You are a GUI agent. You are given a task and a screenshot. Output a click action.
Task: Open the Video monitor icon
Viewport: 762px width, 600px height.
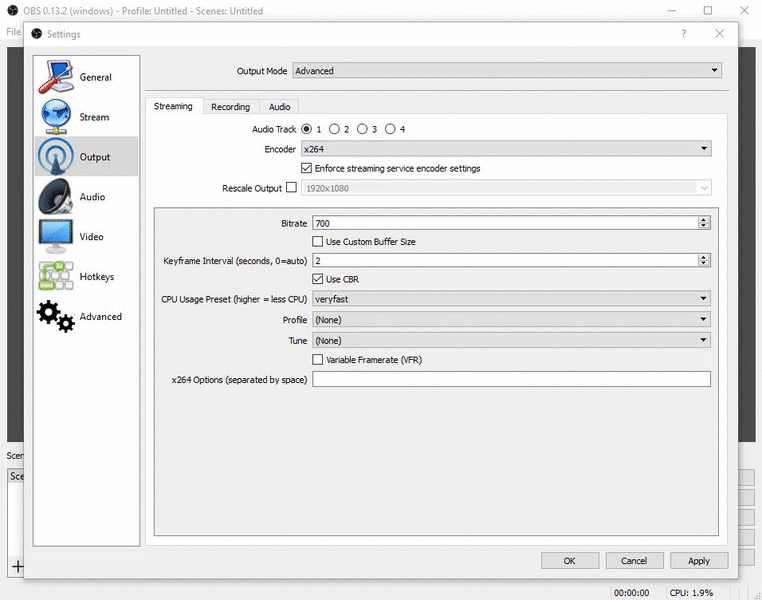coord(55,236)
